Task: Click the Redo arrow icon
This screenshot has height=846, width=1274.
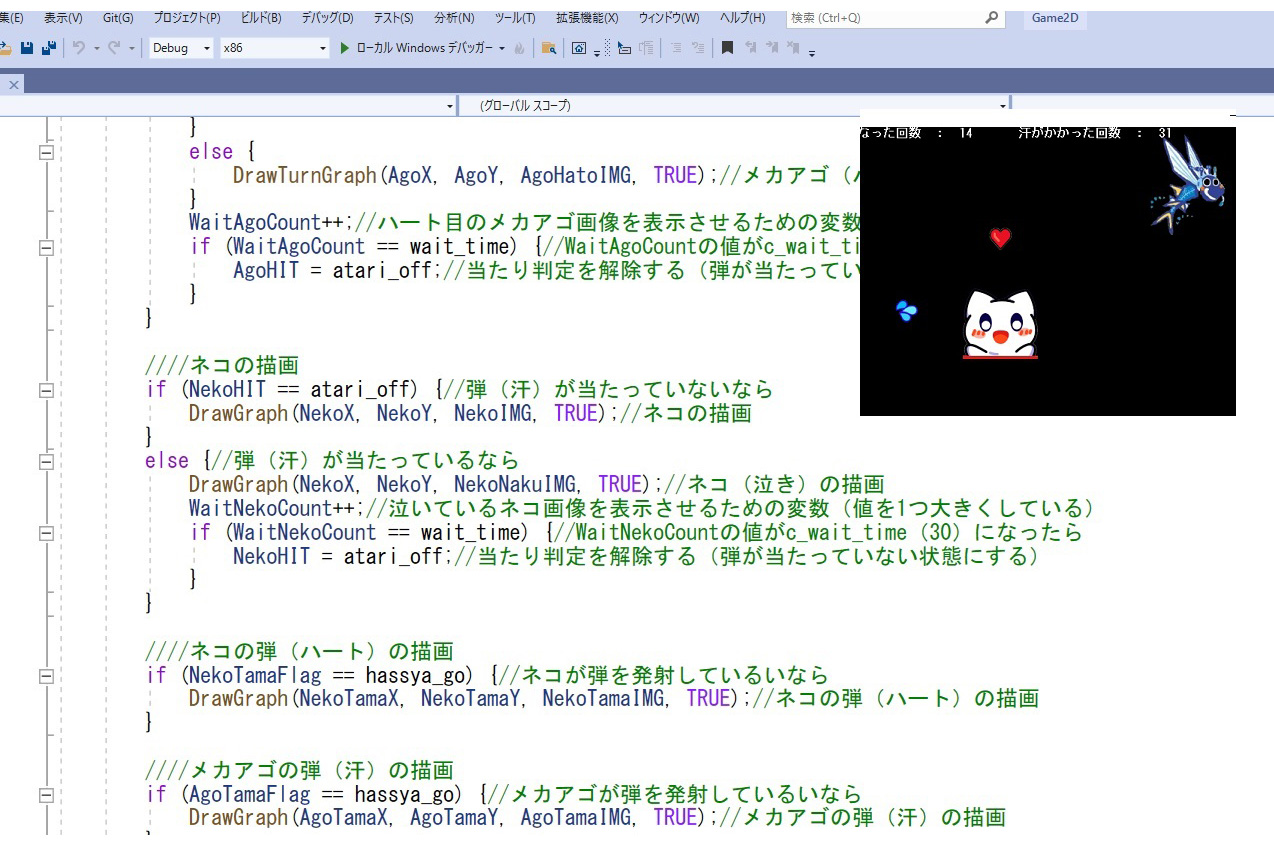Action: tap(114, 48)
